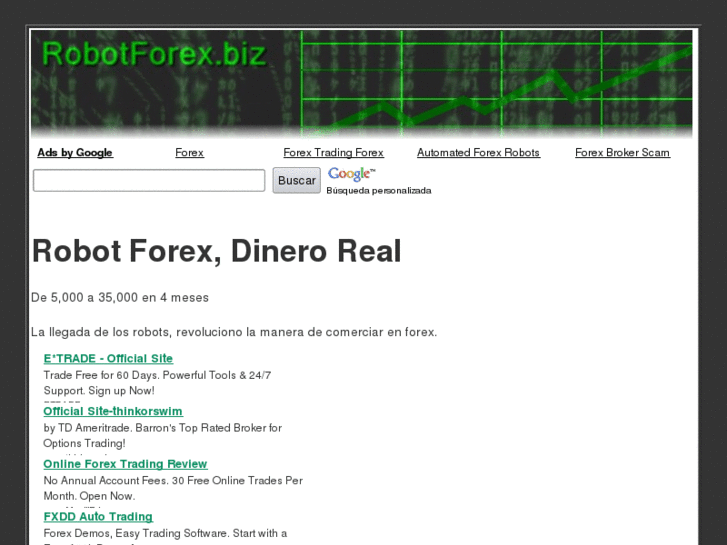Click the Trade Free for 60 Days text
727x545 pixels.
(x=157, y=383)
